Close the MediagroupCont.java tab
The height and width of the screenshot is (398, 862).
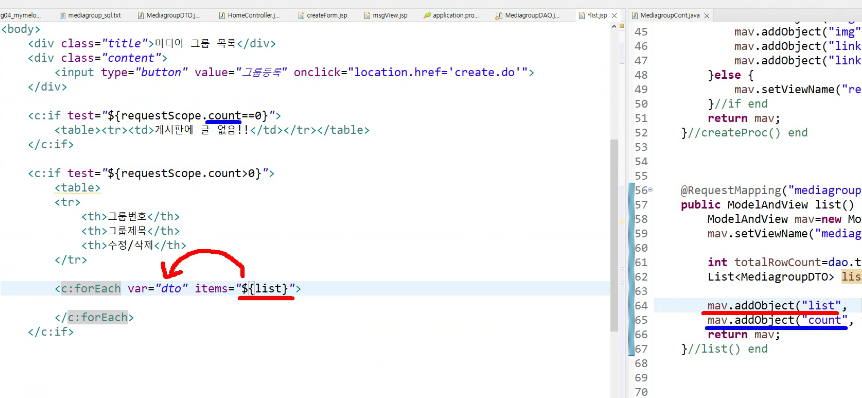click(706, 15)
